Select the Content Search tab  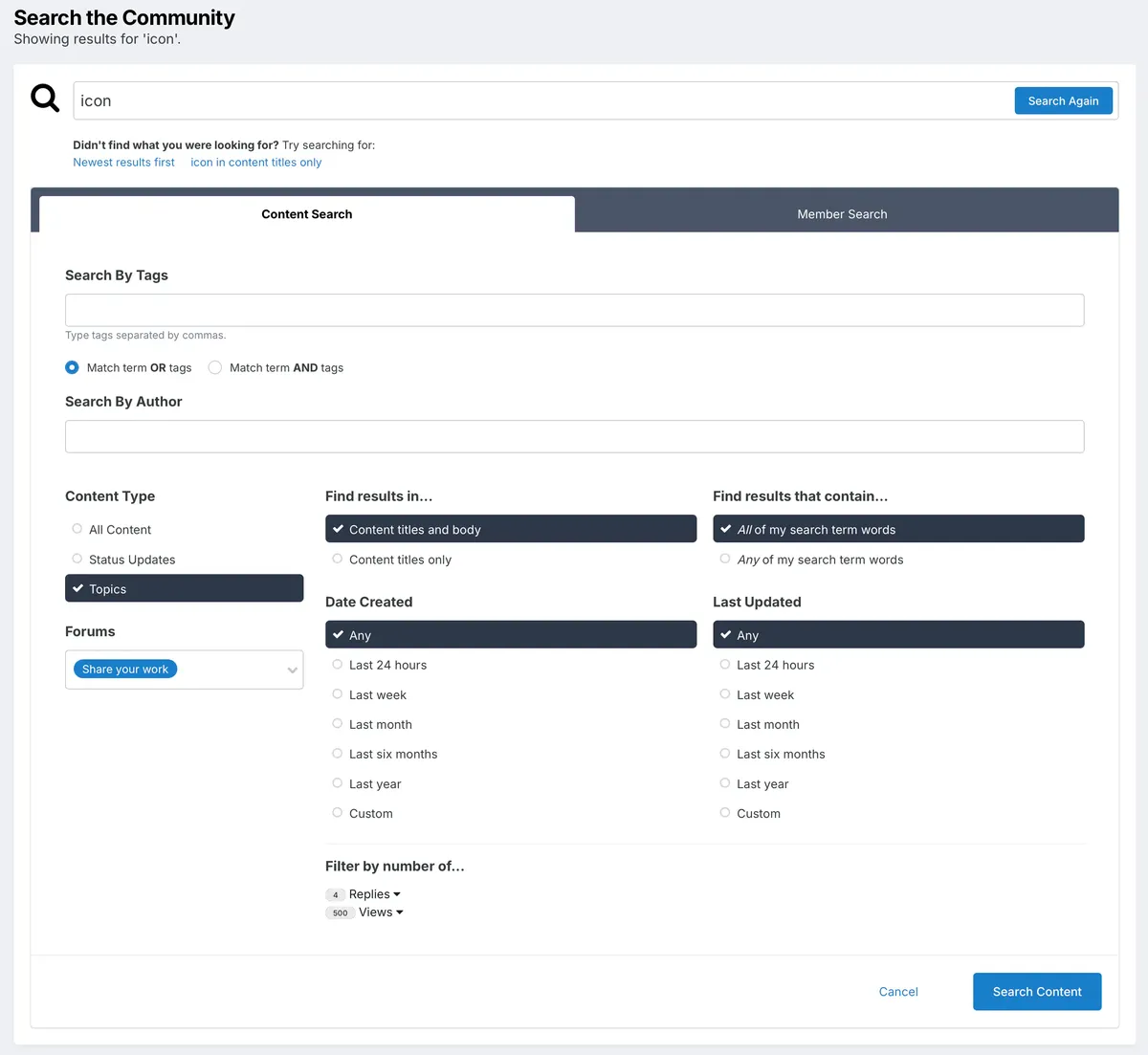pyautogui.click(x=306, y=214)
